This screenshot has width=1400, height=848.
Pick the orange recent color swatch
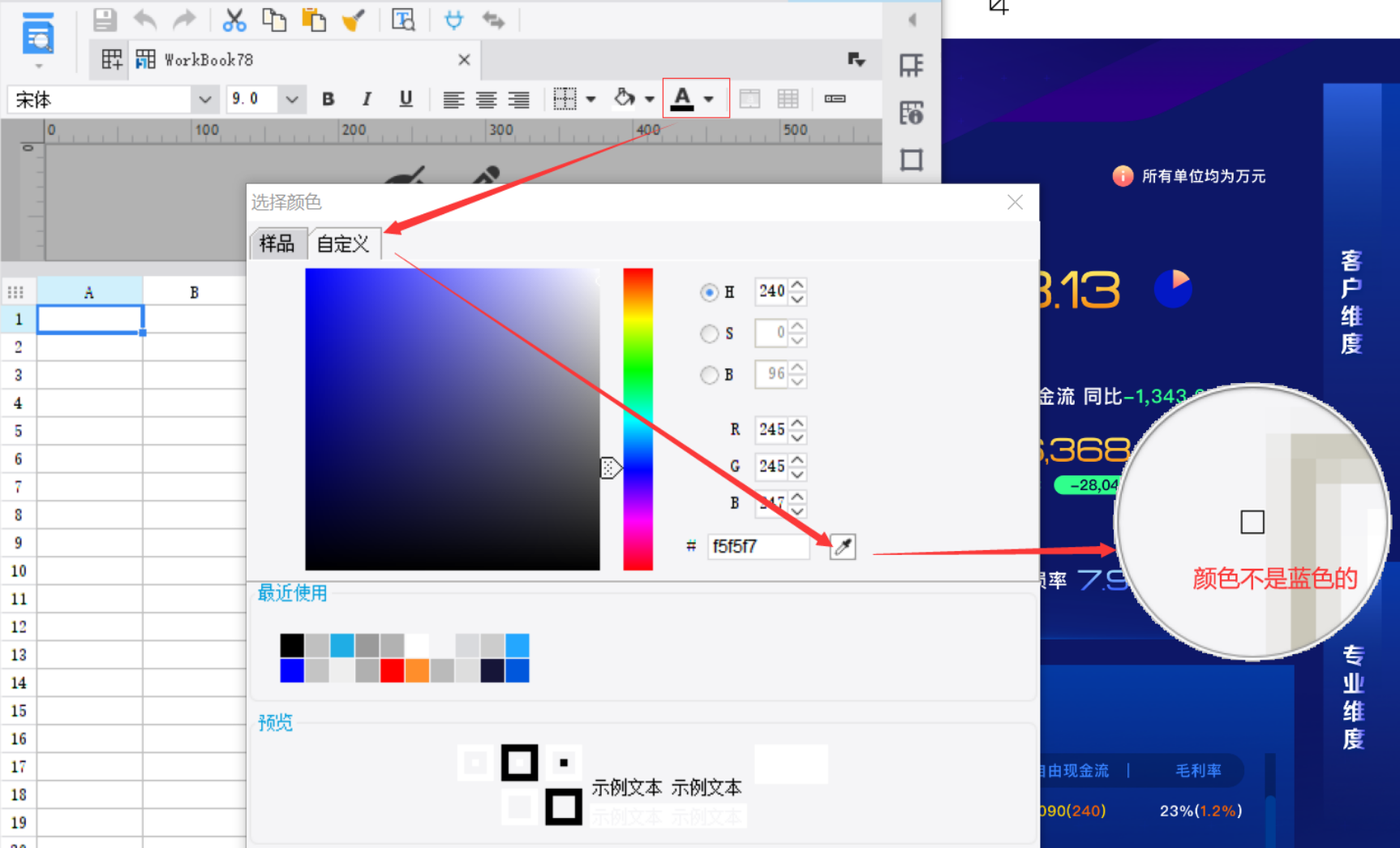pyautogui.click(x=417, y=671)
